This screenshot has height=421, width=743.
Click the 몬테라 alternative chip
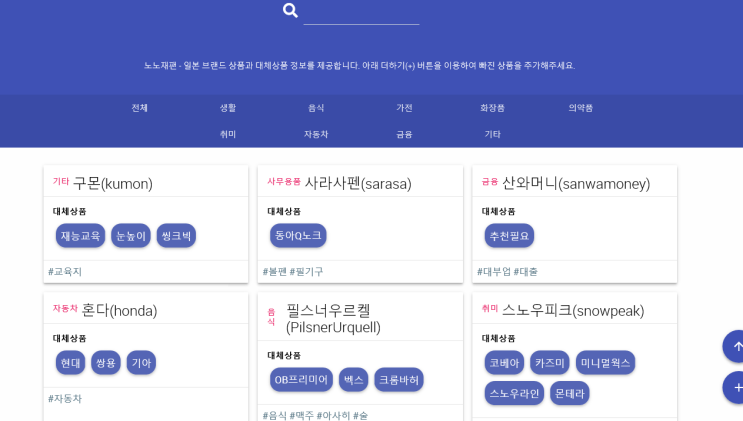pos(570,394)
